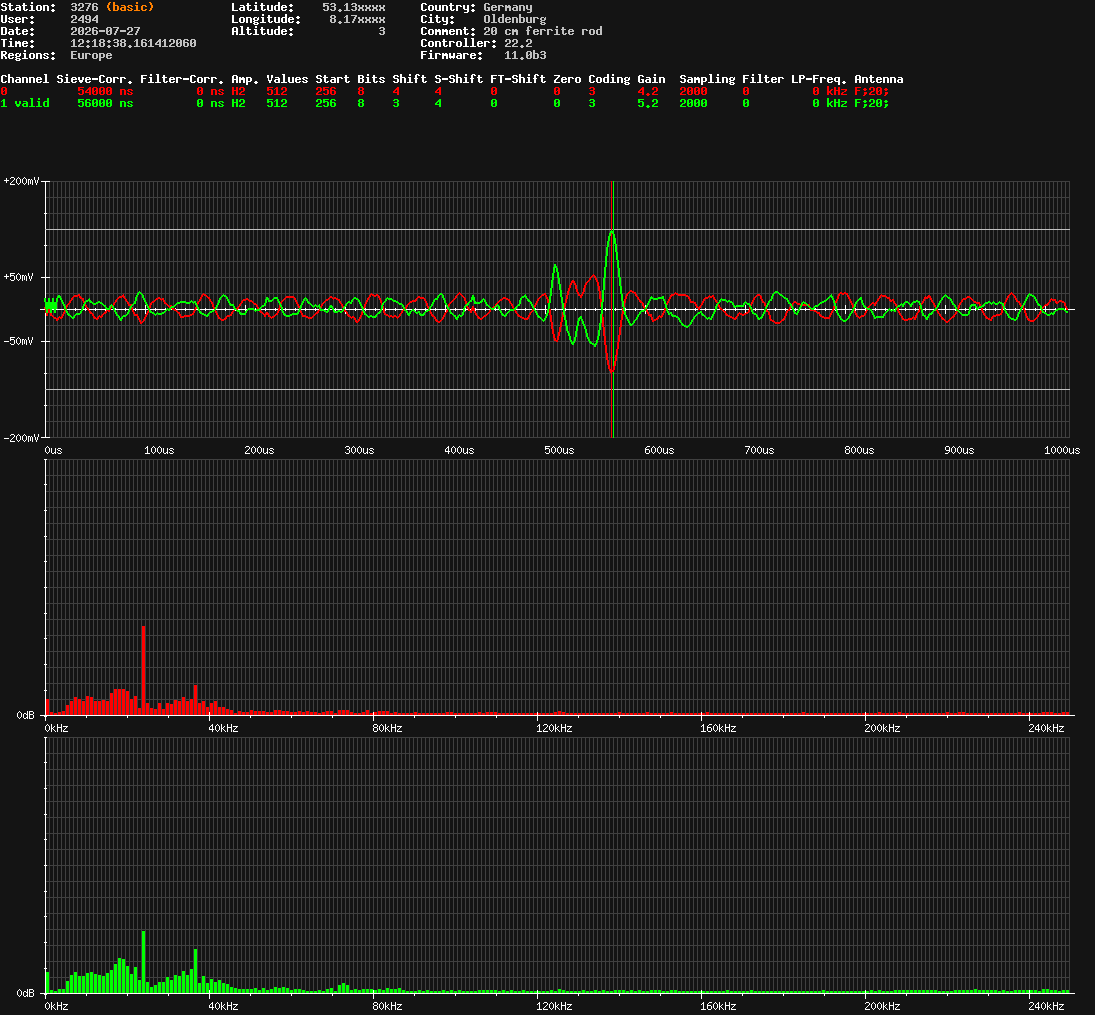The height and width of the screenshot is (1015, 1095).
Task: Select the green "1 valid" channel entry
Action: click(24, 103)
